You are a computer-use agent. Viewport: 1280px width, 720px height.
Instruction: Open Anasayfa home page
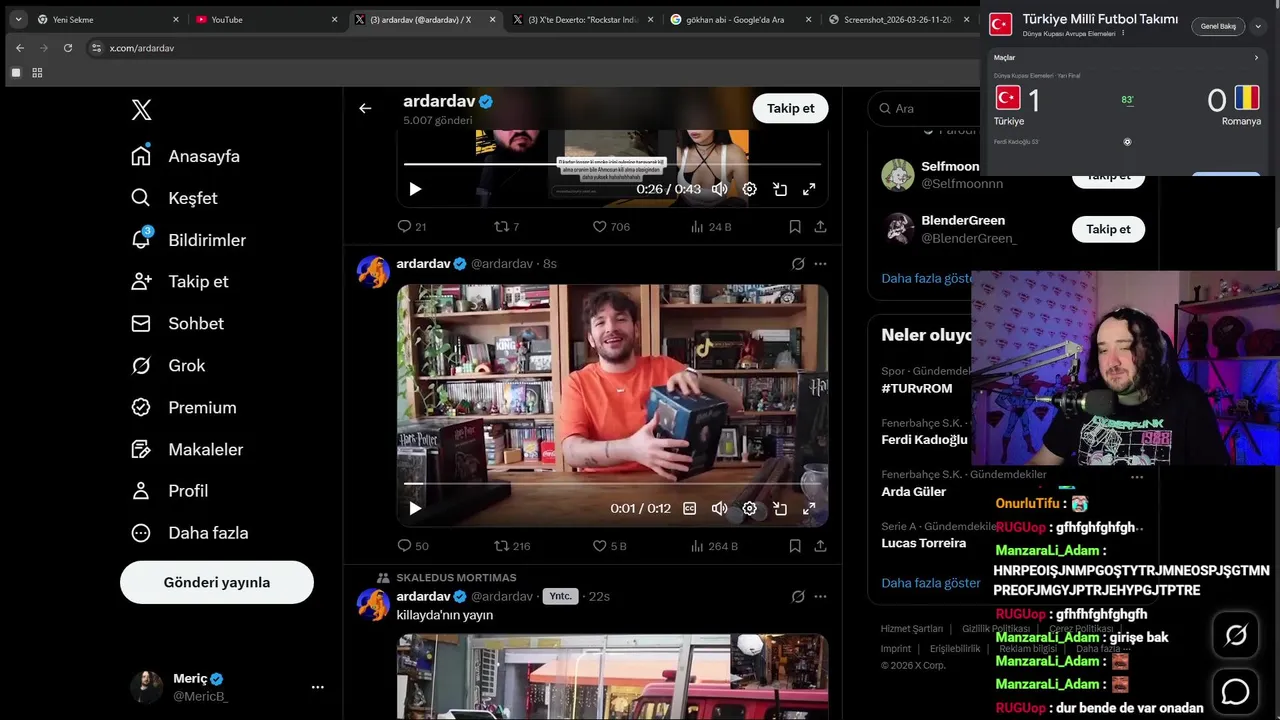[186, 156]
